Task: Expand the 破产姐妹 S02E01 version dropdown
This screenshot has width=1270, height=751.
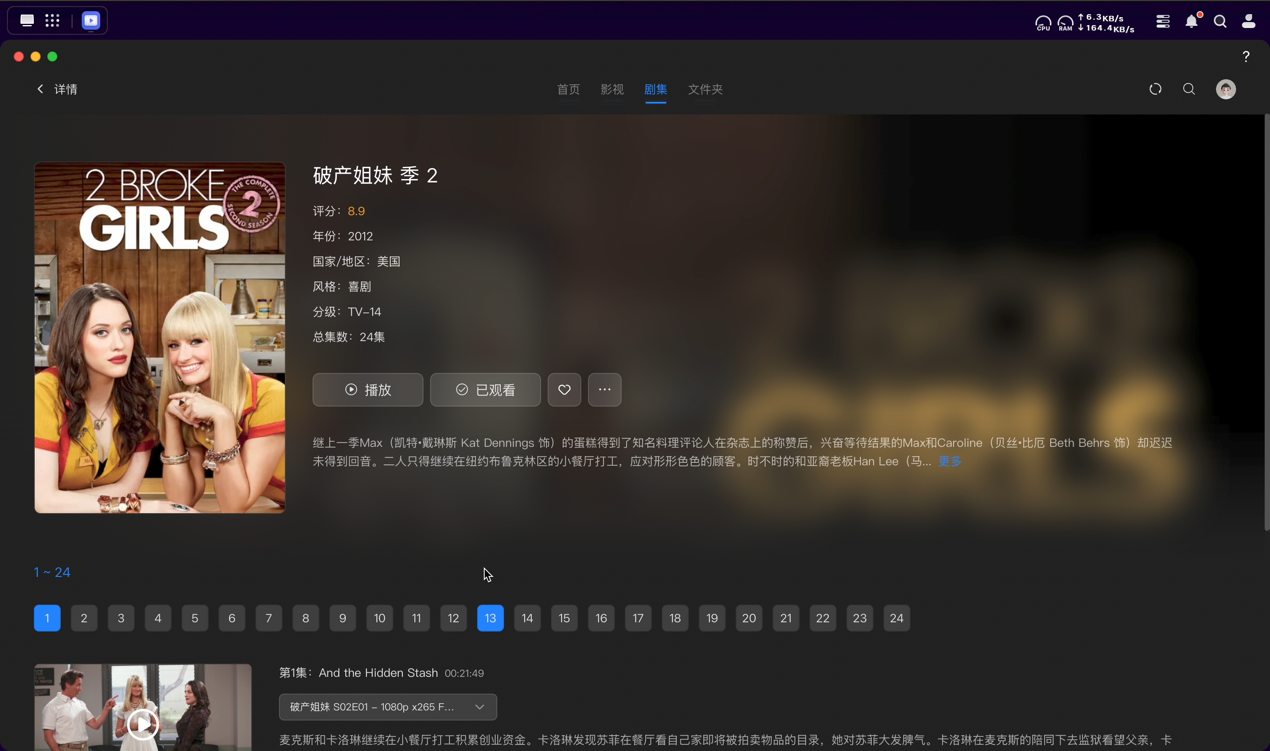Action: [388, 707]
